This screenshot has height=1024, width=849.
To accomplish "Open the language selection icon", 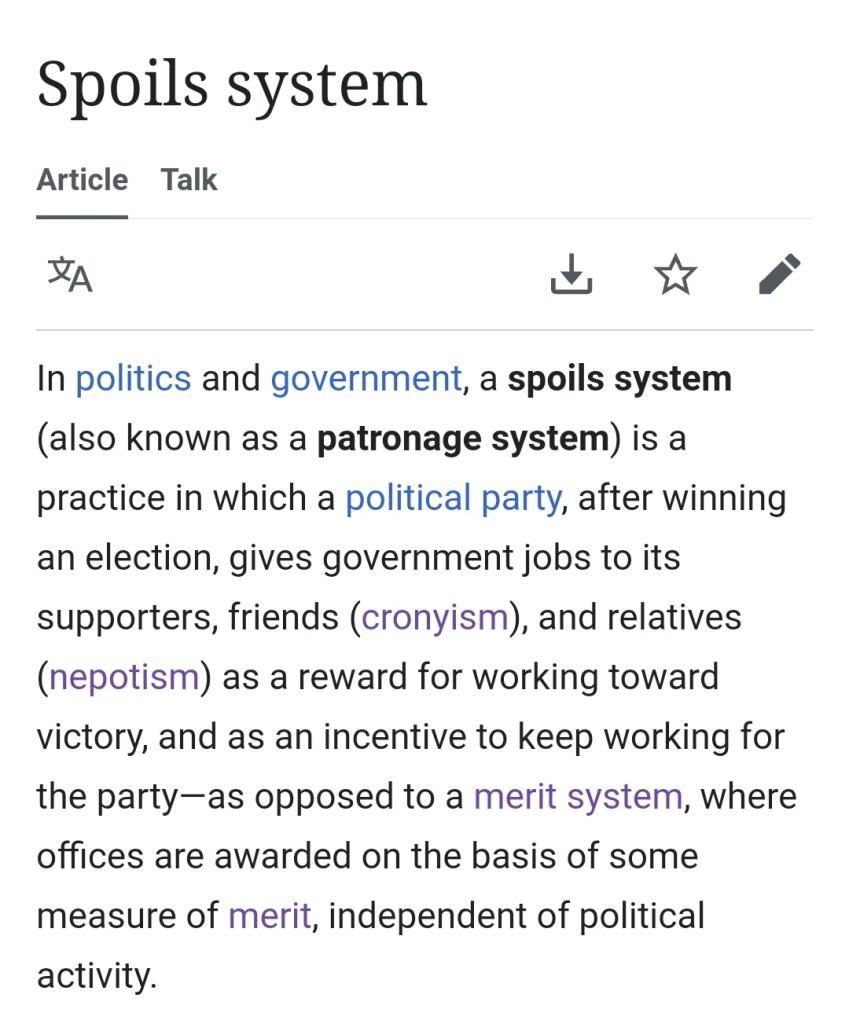I will click(x=70, y=274).
